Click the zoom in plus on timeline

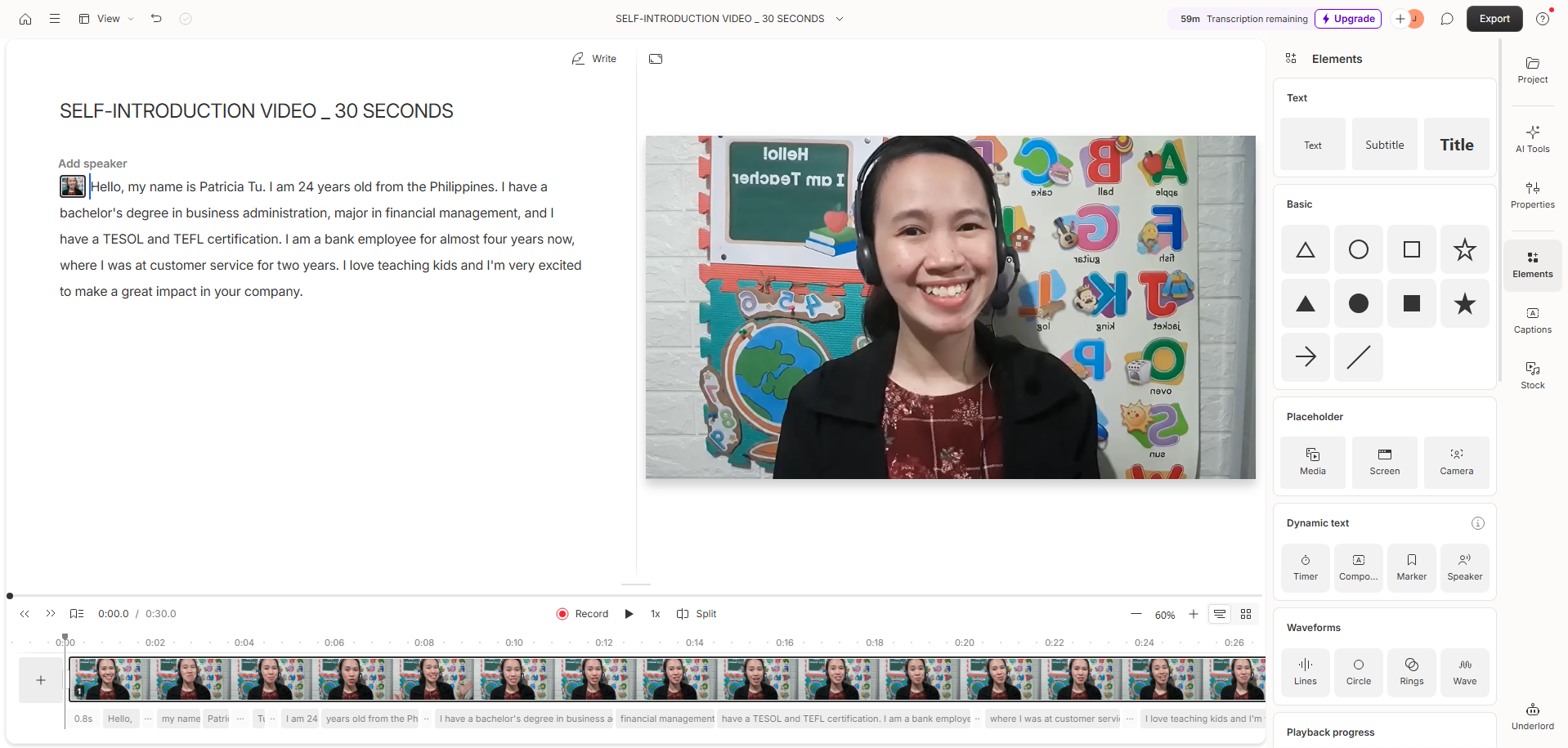[1194, 614]
